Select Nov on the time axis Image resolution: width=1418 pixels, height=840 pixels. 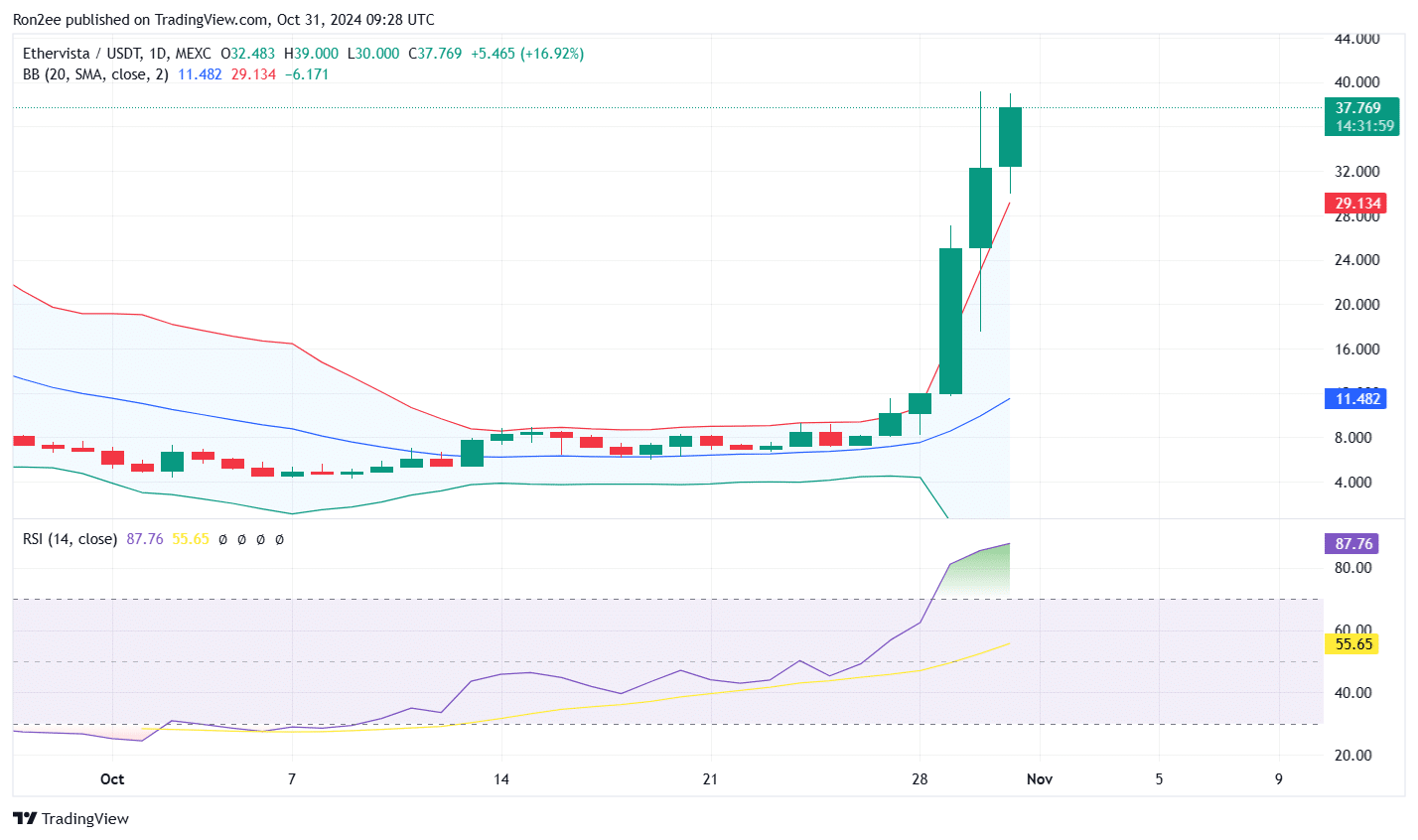coord(1040,779)
